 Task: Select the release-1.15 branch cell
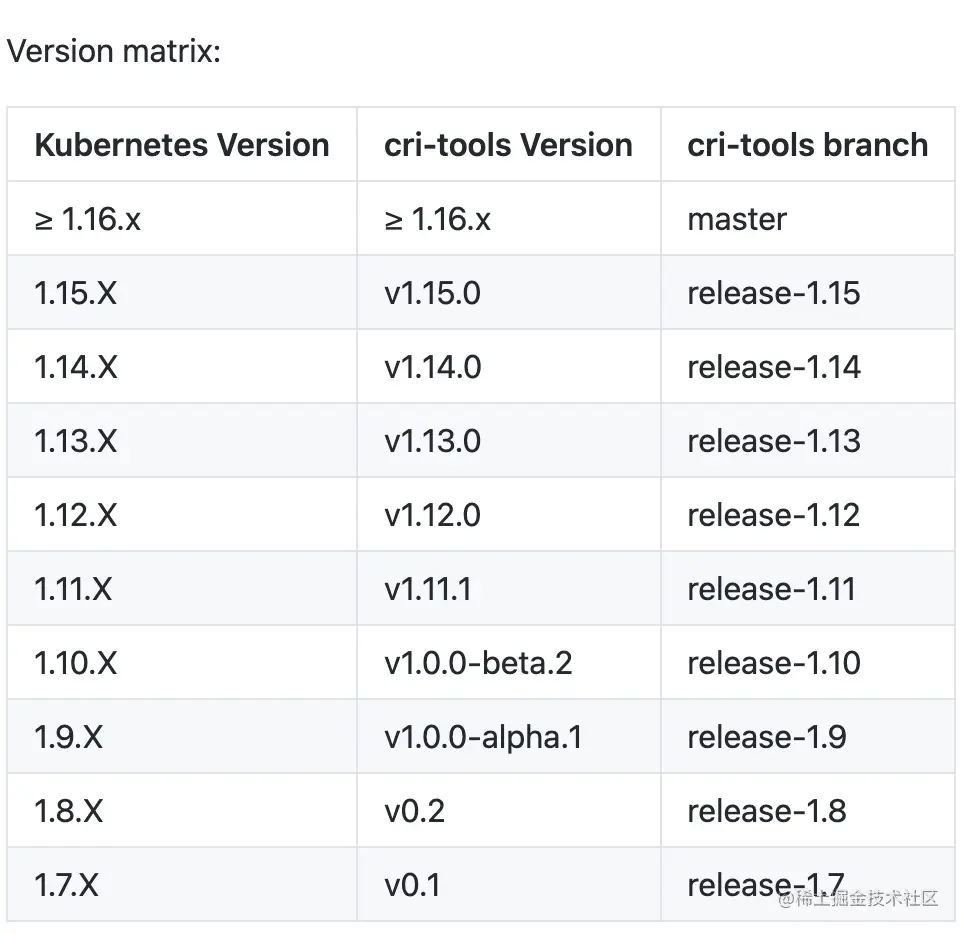point(773,293)
